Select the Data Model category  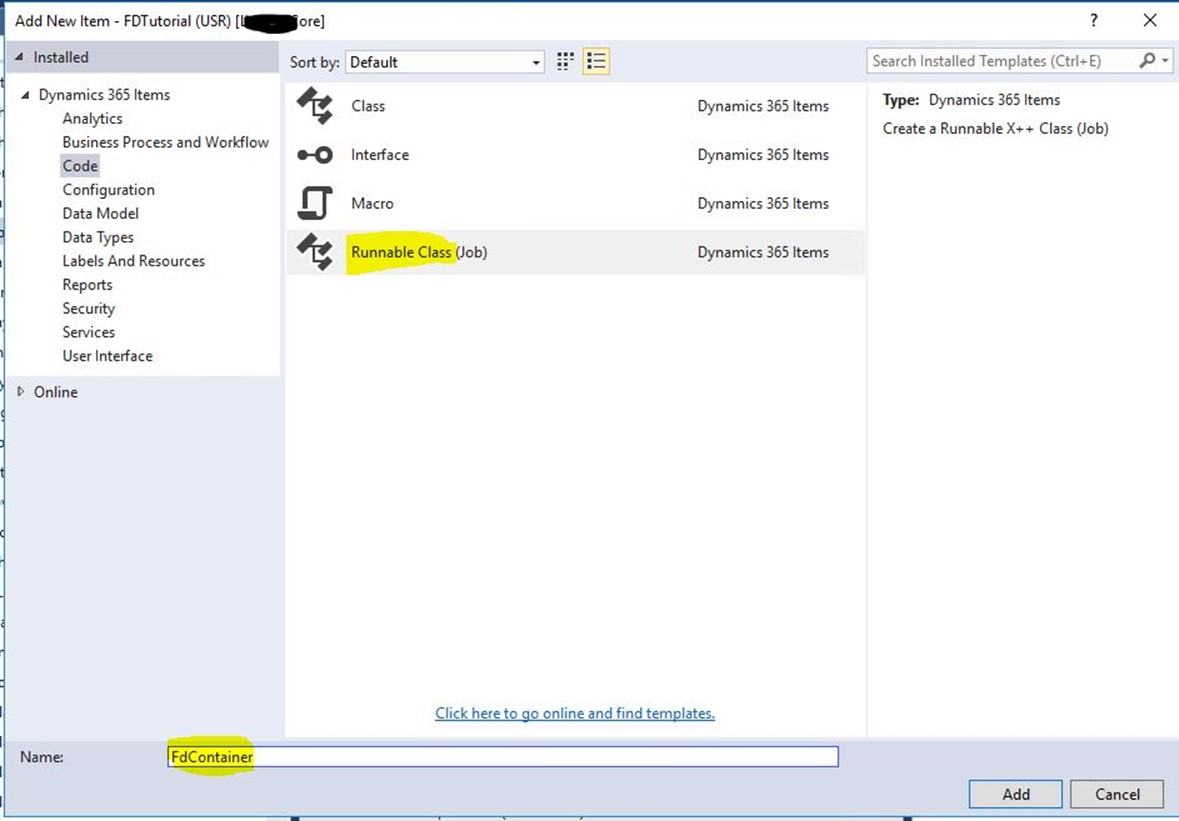pos(101,214)
